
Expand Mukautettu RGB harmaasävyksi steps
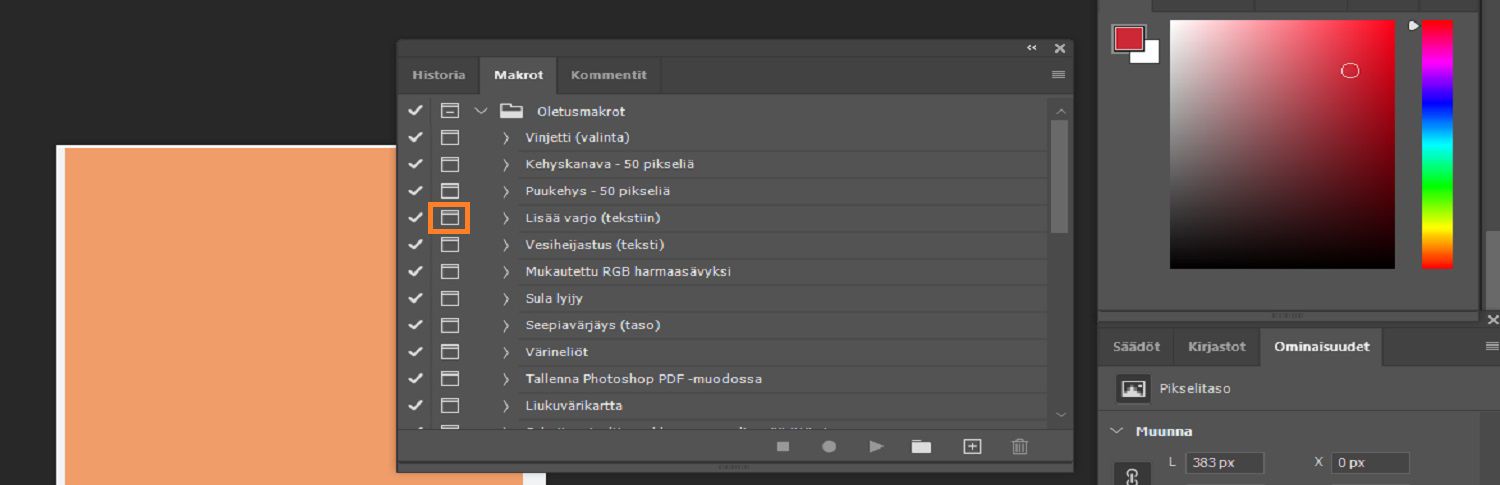[x=506, y=272]
